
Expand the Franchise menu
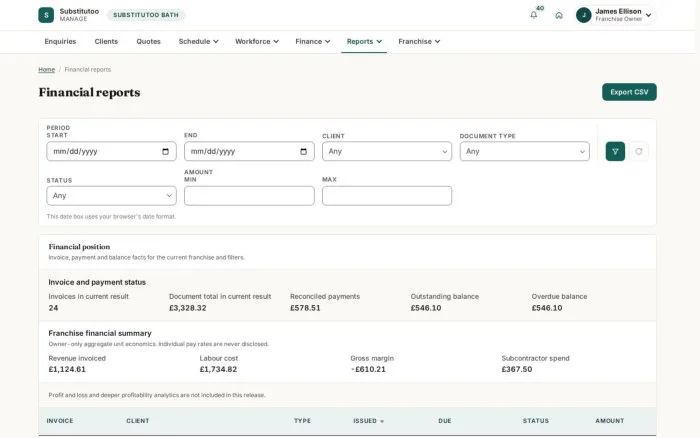(419, 42)
